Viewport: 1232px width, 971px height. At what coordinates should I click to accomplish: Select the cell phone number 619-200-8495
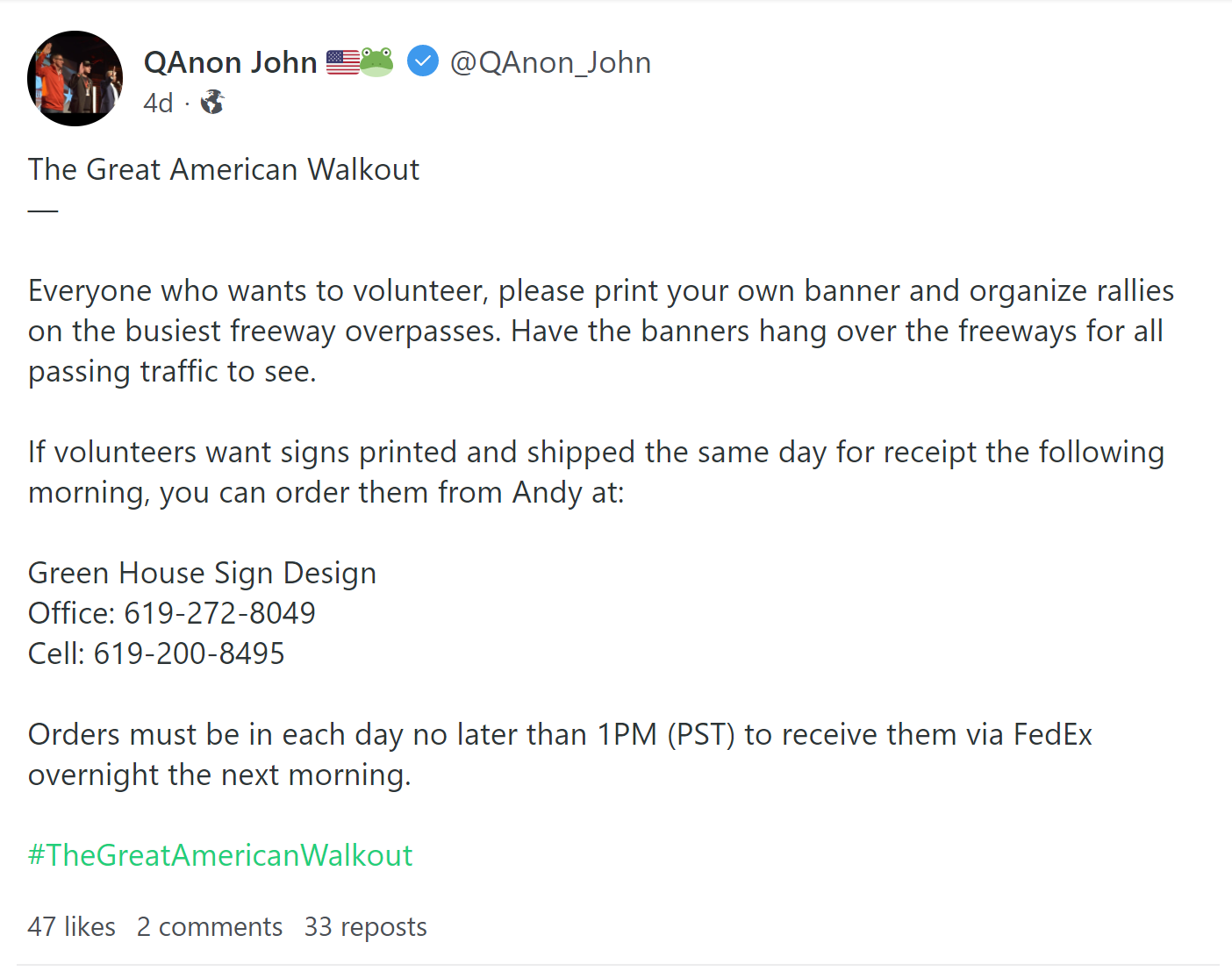pyautogui.click(x=189, y=653)
